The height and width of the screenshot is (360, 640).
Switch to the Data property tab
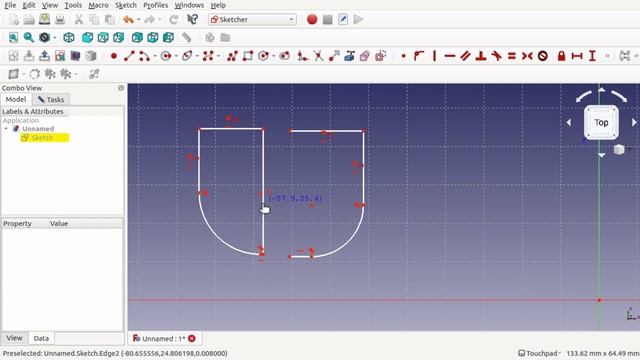click(x=41, y=338)
